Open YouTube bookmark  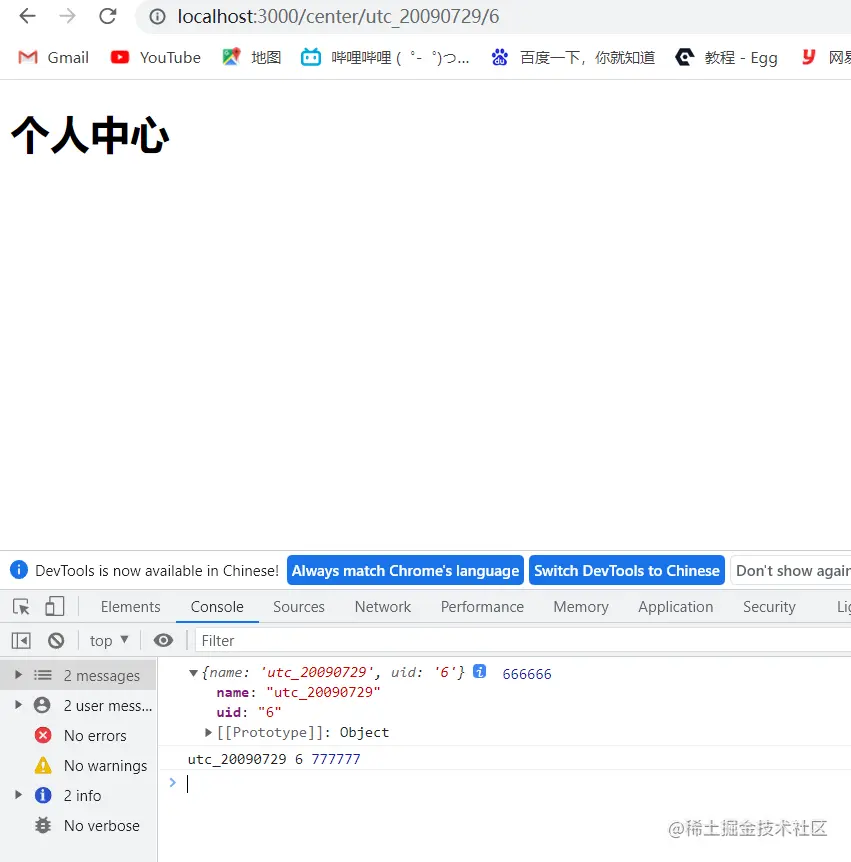tap(156, 57)
